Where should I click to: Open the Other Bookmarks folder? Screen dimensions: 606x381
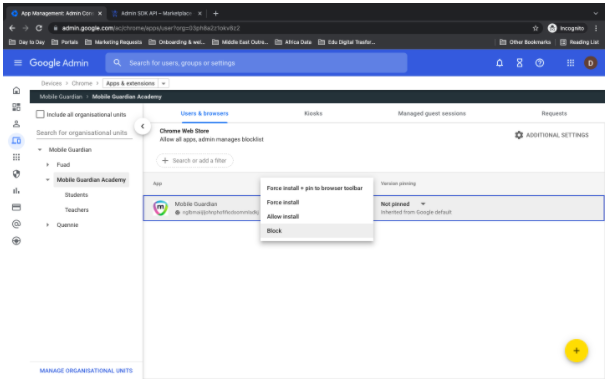point(525,42)
